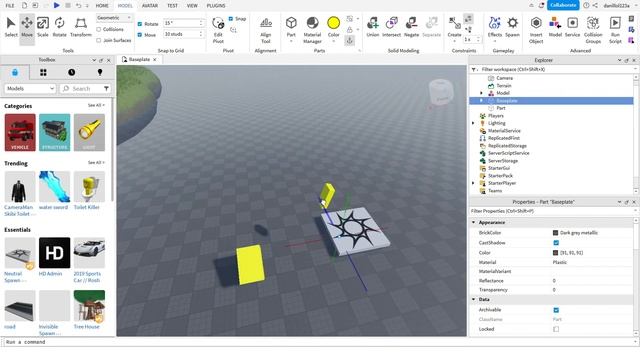The image size is (640, 360).
Task: Open the Models category dropdown
Action: click(30, 89)
